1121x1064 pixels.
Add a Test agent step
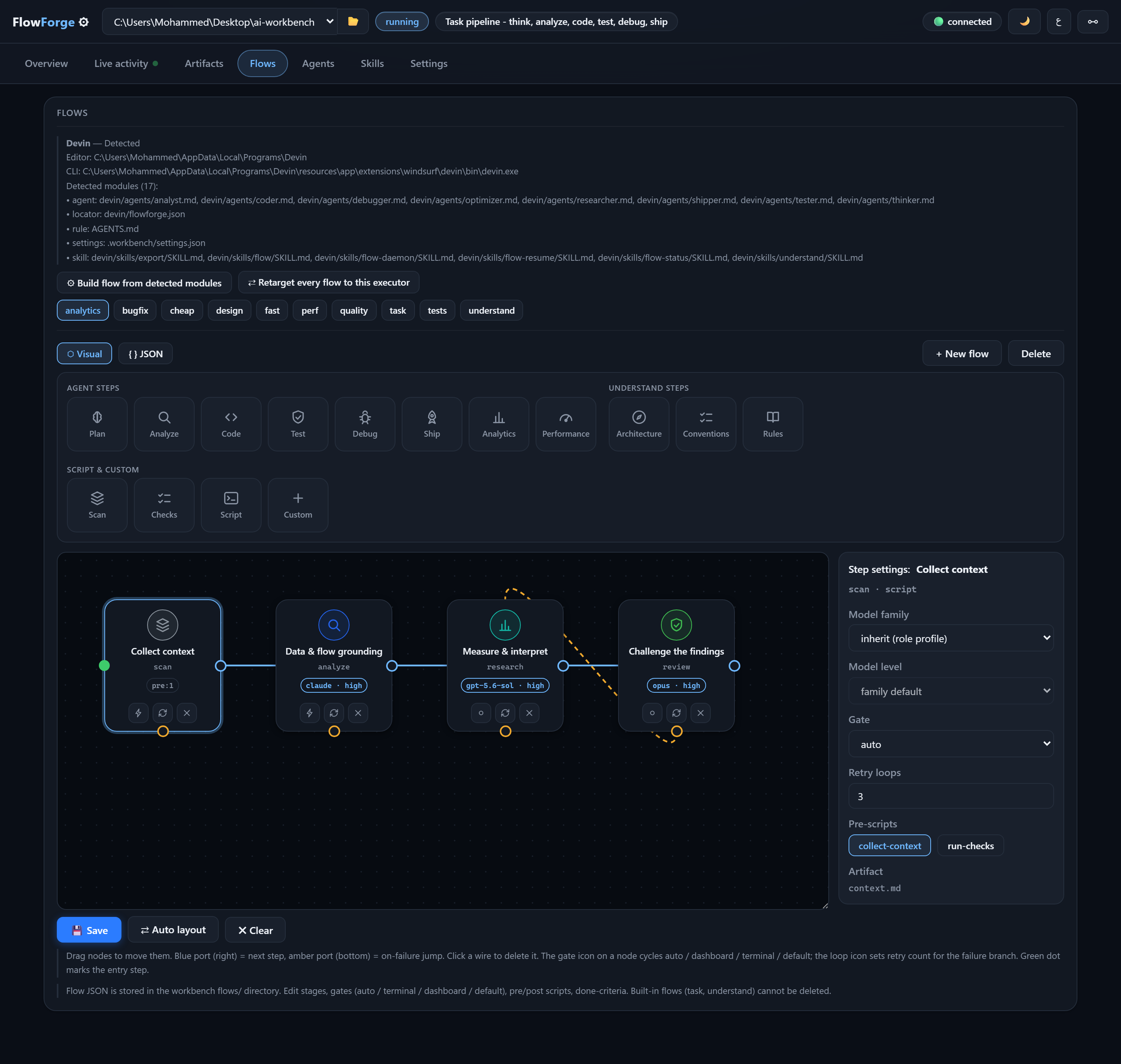click(x=298, y=424)
